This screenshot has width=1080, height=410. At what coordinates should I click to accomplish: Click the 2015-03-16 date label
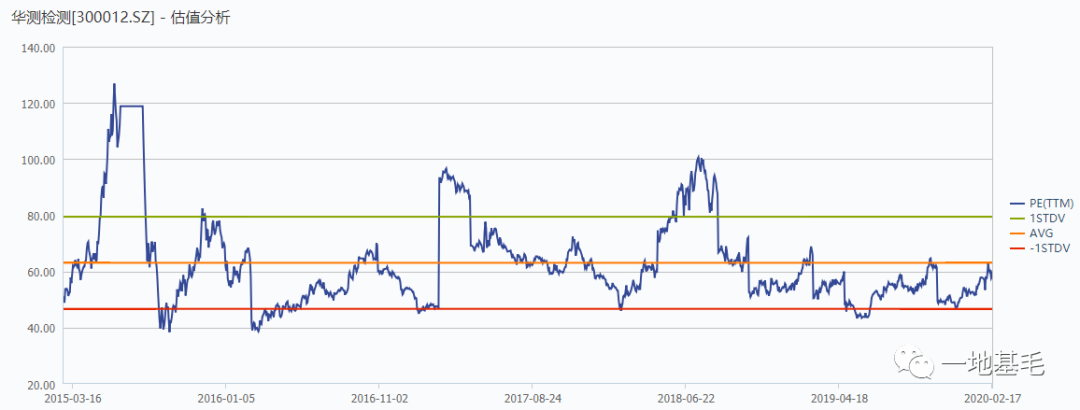(72, 398)
